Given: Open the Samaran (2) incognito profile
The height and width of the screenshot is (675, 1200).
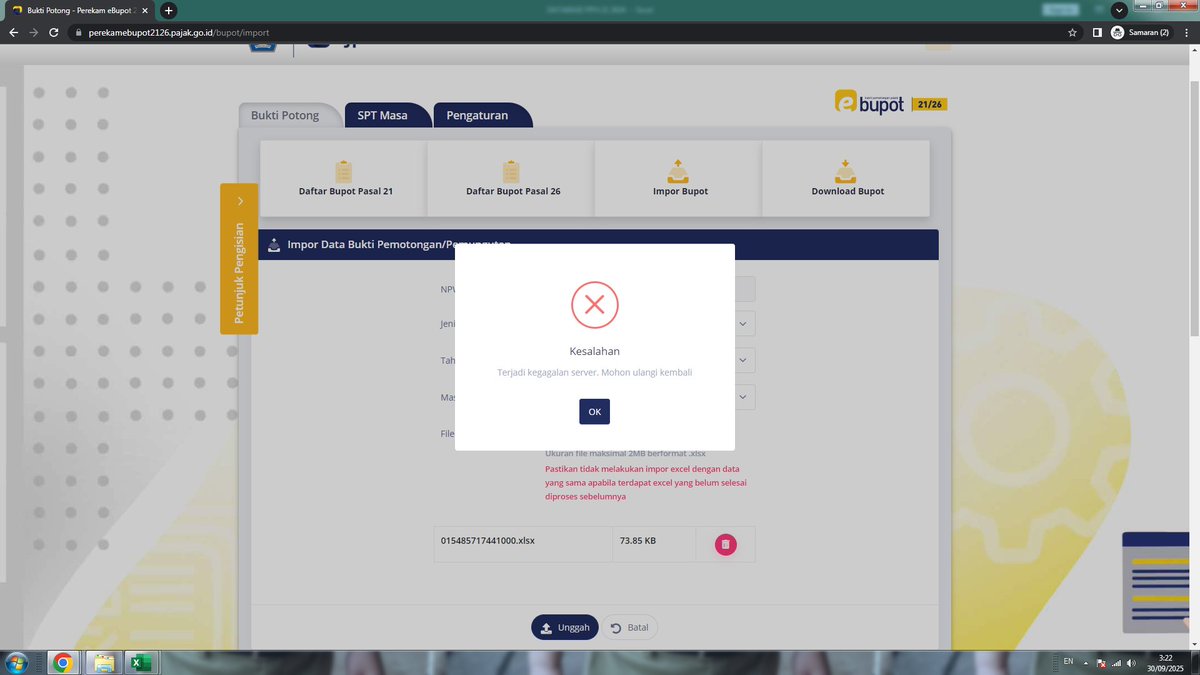Looking at the screenshot, I should (1140, 32).
